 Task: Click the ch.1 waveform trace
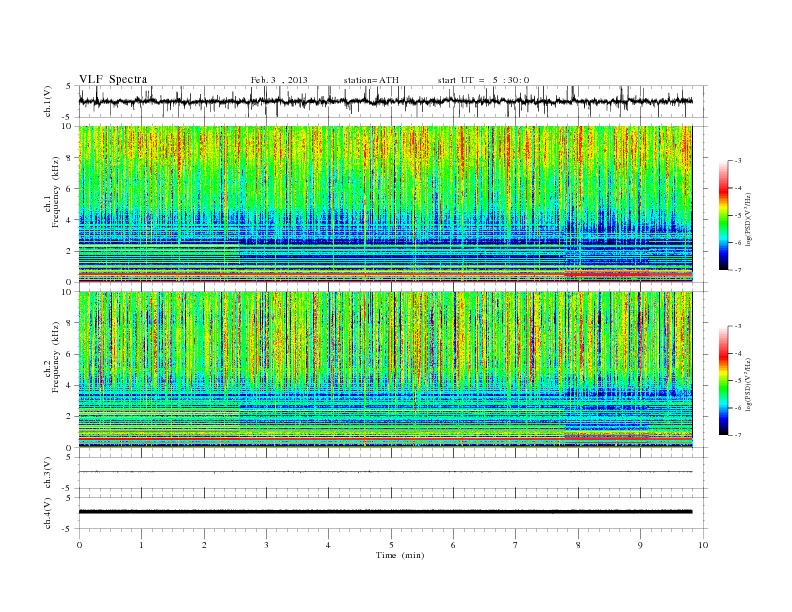pyautogui.click(x=385, y=101)
